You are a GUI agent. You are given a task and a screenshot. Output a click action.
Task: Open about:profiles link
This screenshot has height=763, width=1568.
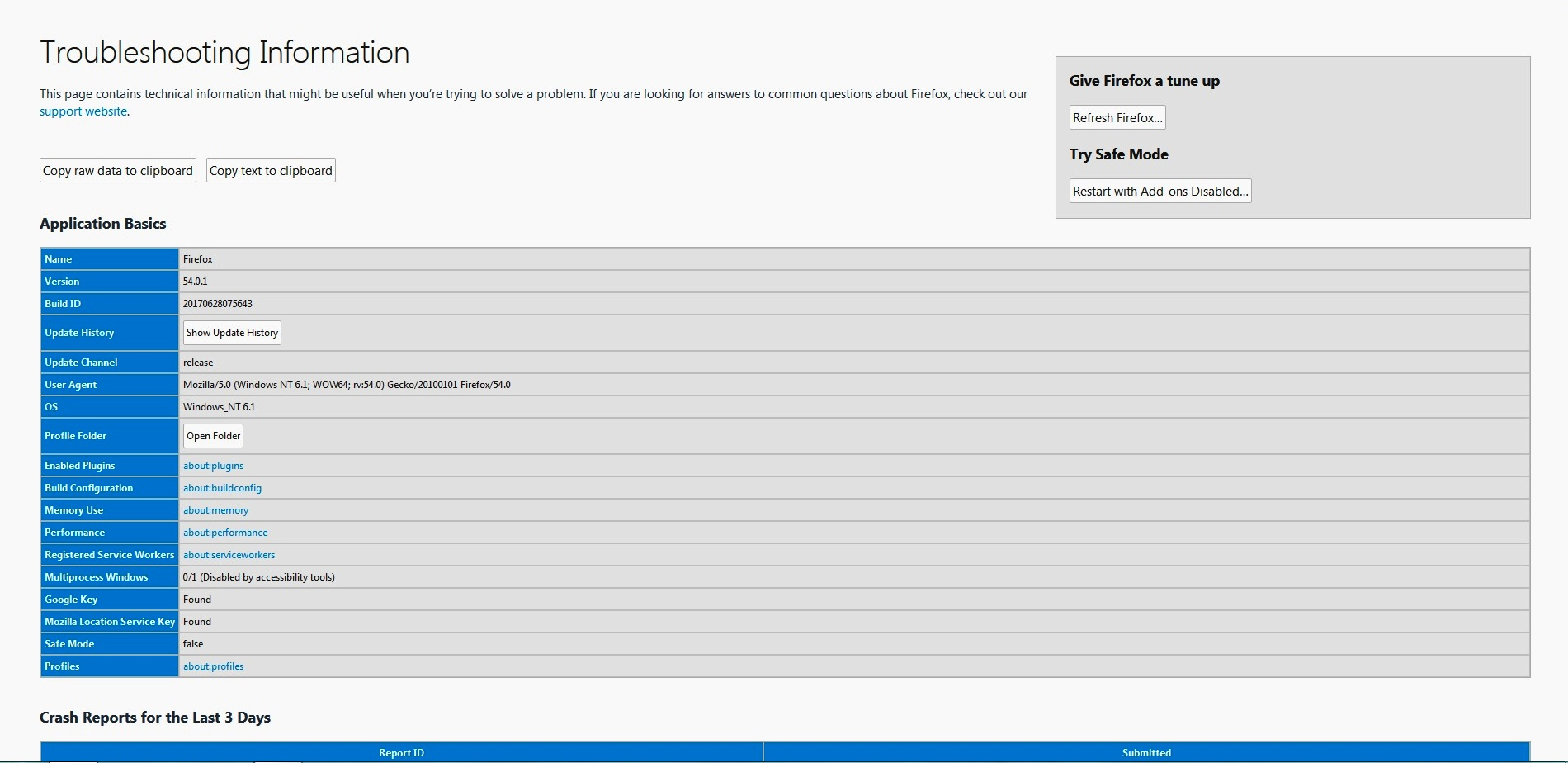pos(213,666)
